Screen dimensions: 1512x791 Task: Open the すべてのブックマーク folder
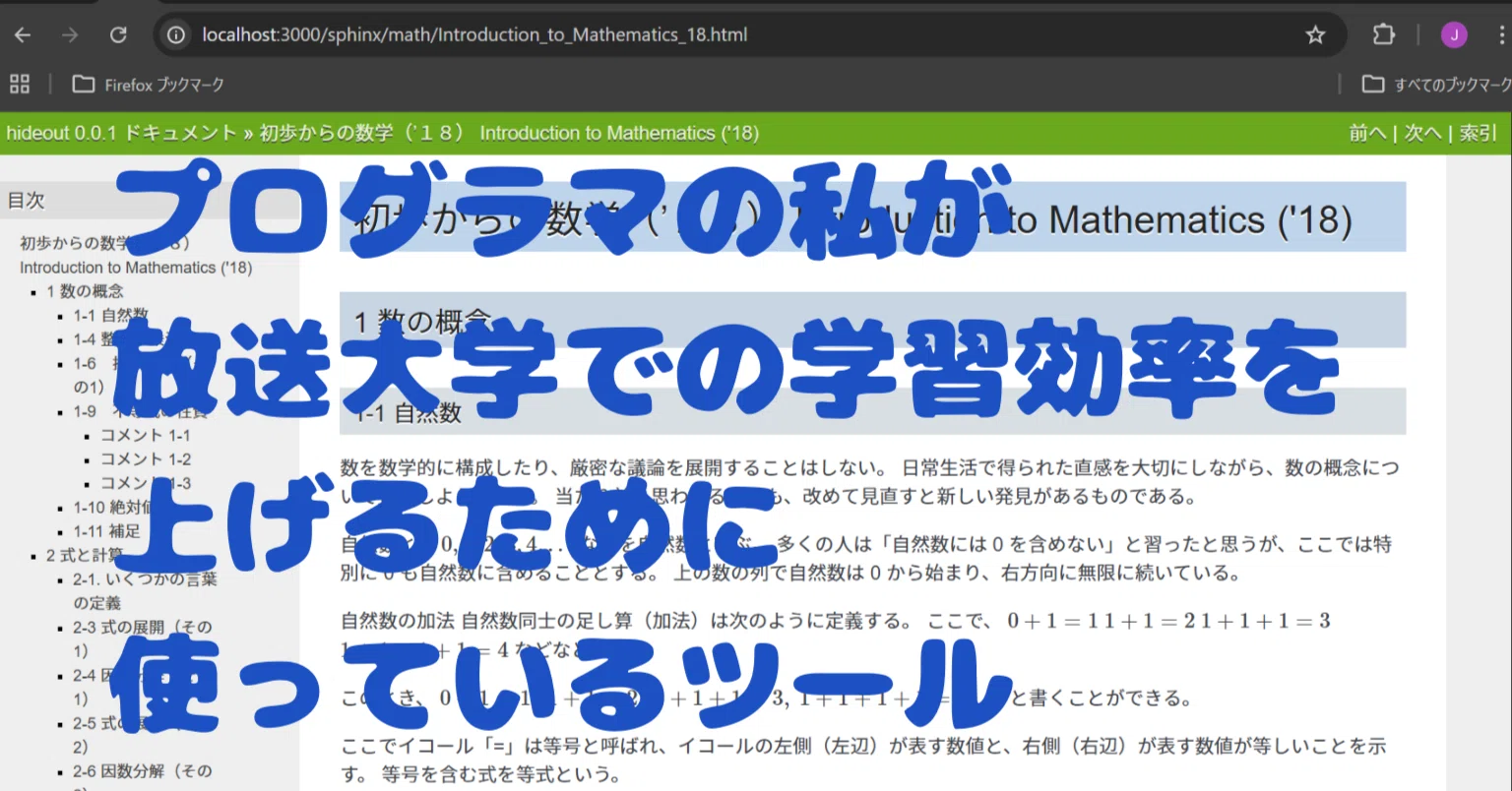(1436, 85)
